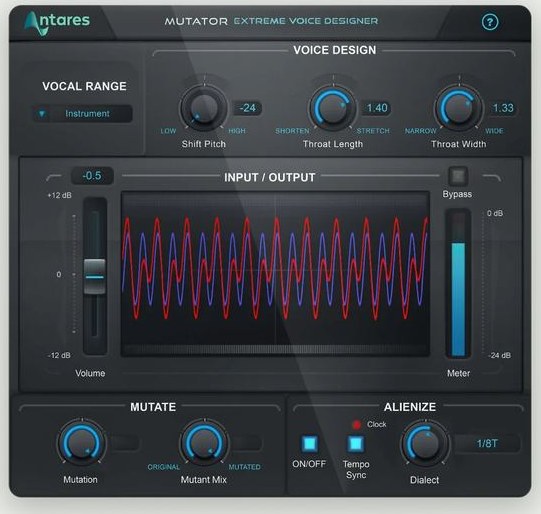Click the Volume fader handle
The width and height of the screenshot is (541, 514).
95,276
